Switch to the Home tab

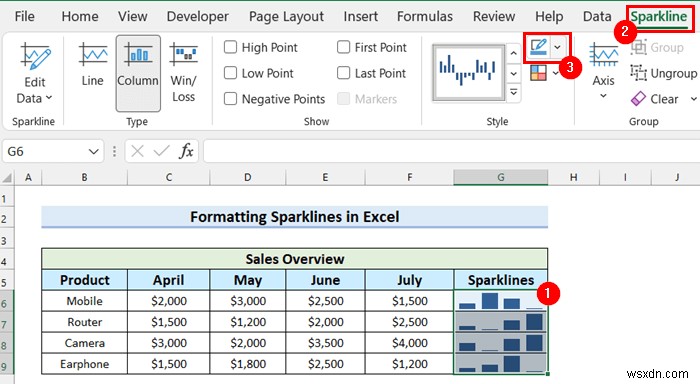click(x=80, y=17)
